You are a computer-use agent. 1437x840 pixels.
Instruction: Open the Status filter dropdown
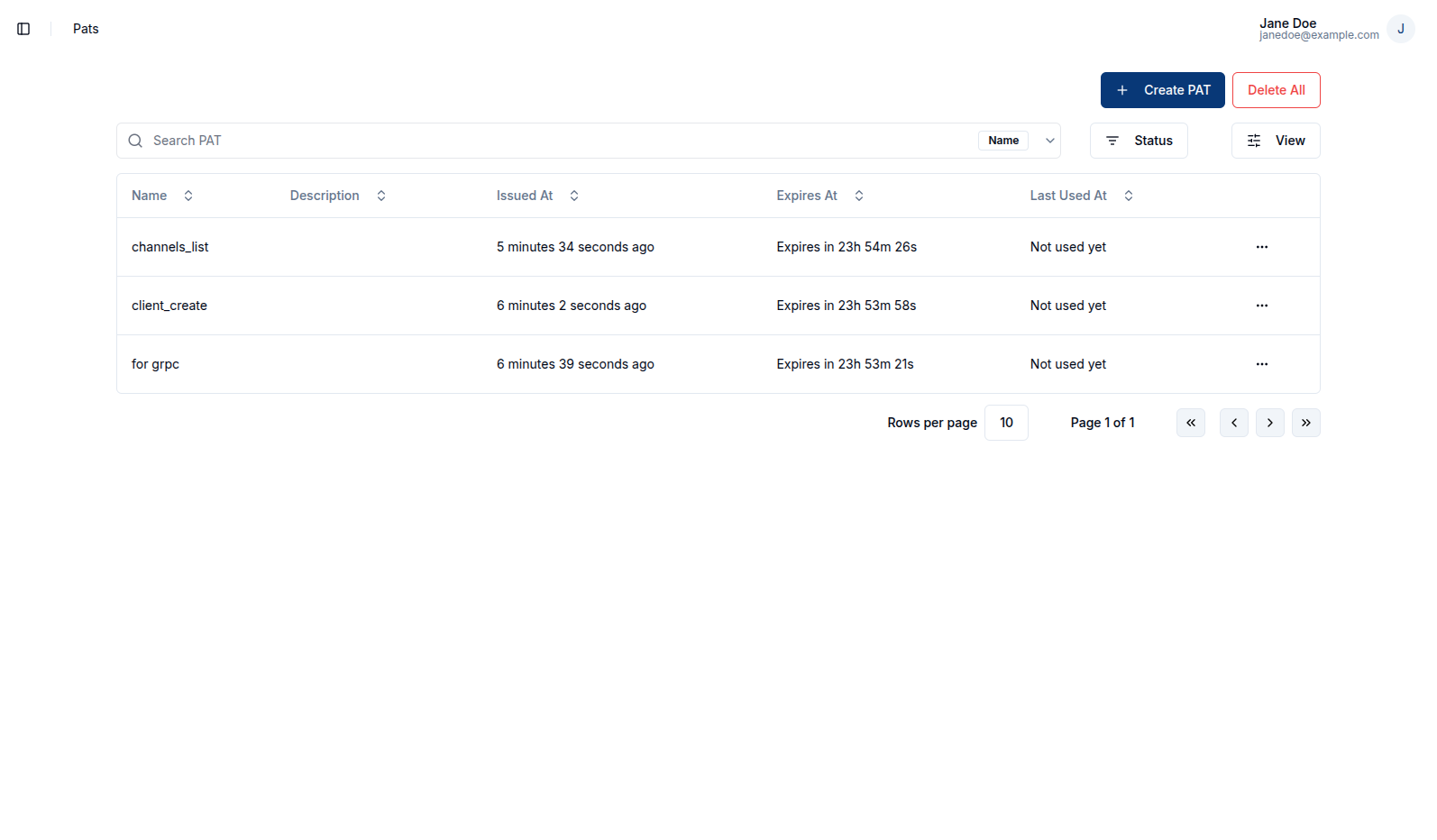coord(1138,141)
